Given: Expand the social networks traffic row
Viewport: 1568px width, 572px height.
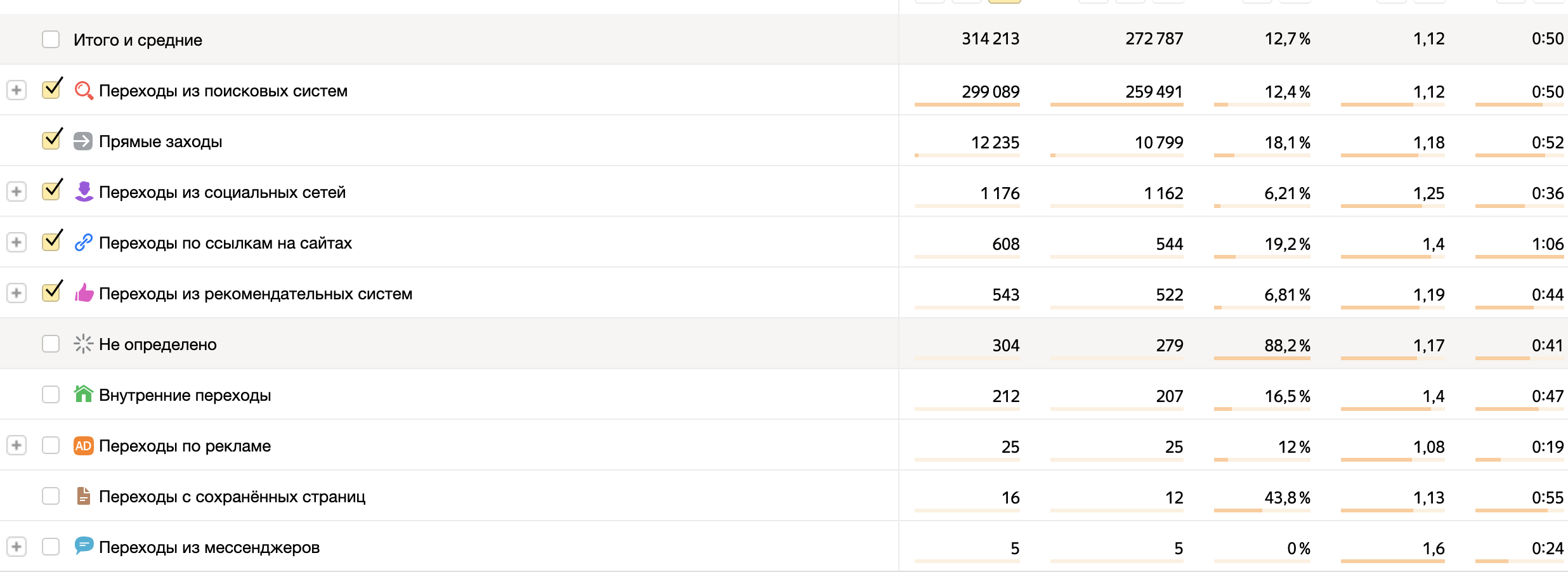Looking at the screenshot, I should 16,192.
